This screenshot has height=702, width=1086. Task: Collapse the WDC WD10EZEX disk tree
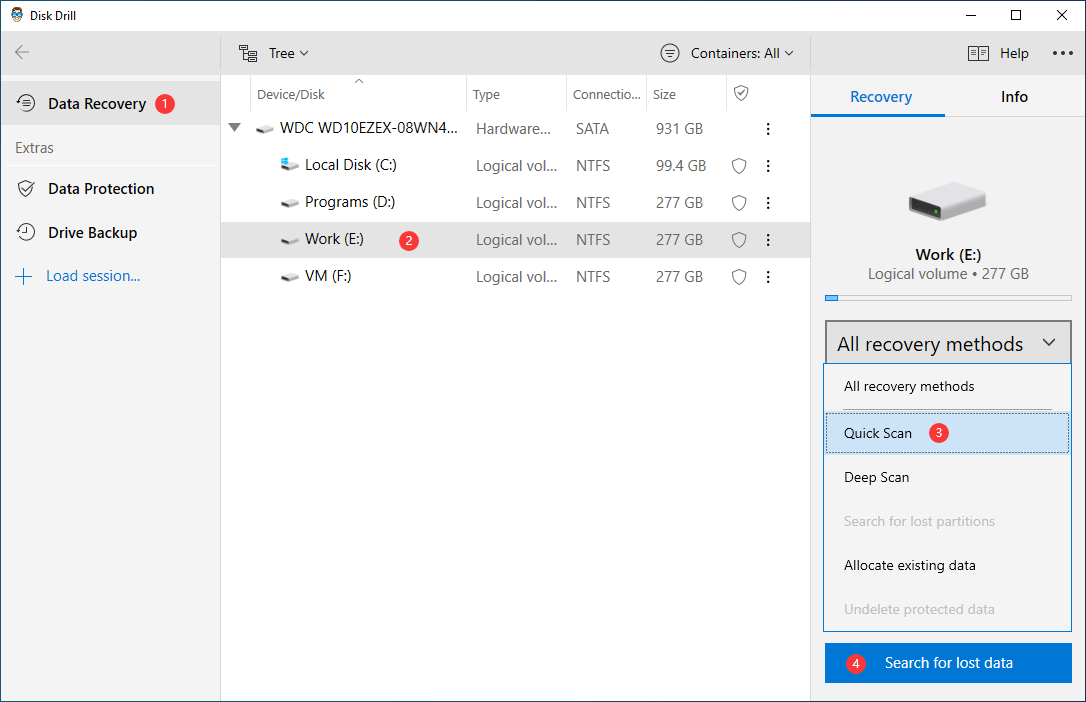click(x=235, y=127)
